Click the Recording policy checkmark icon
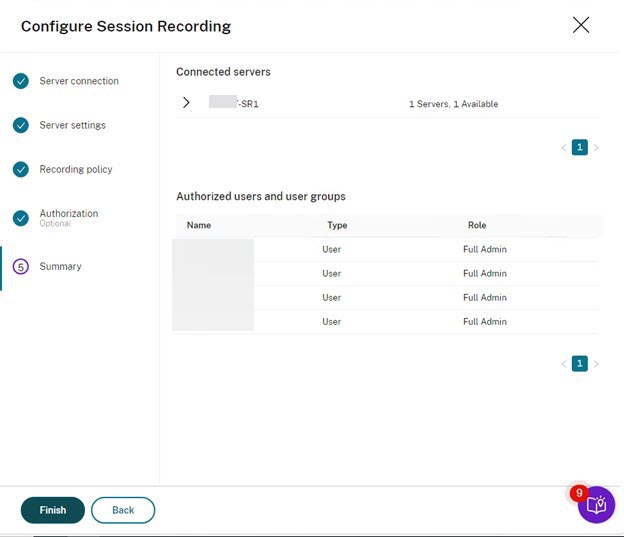Image resolution: width=624 pixels, height=537 pixels. (21, 169)
